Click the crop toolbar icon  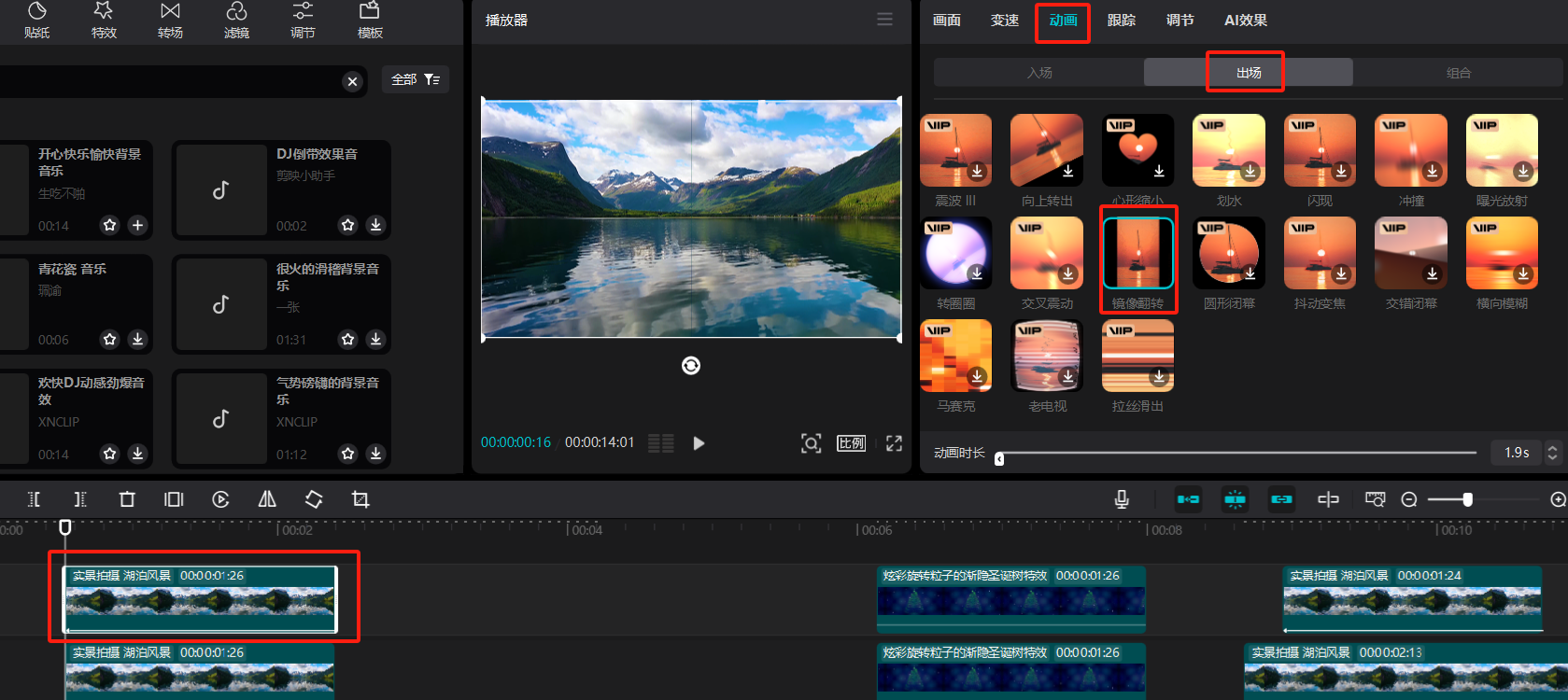(x=360, y=499)
